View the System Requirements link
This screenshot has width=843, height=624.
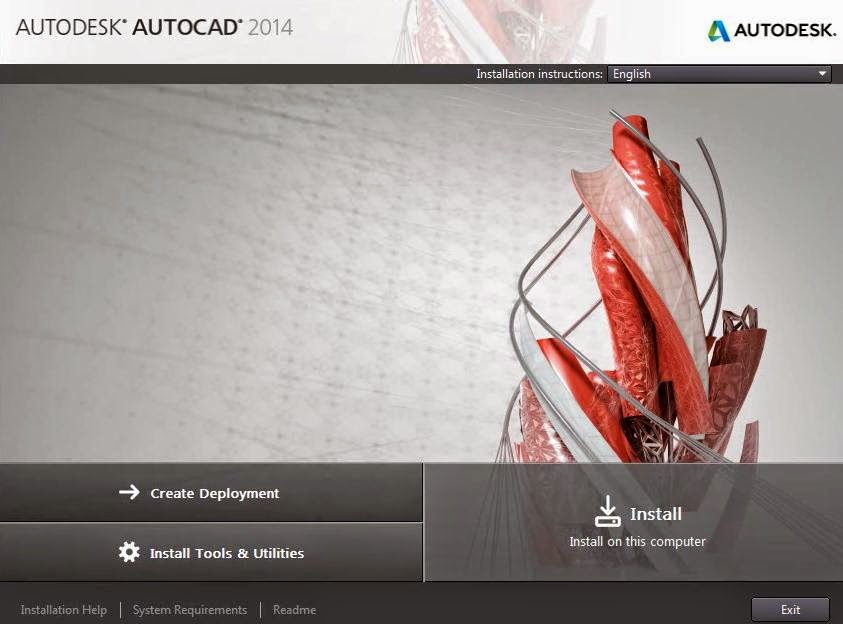(190, 610)
